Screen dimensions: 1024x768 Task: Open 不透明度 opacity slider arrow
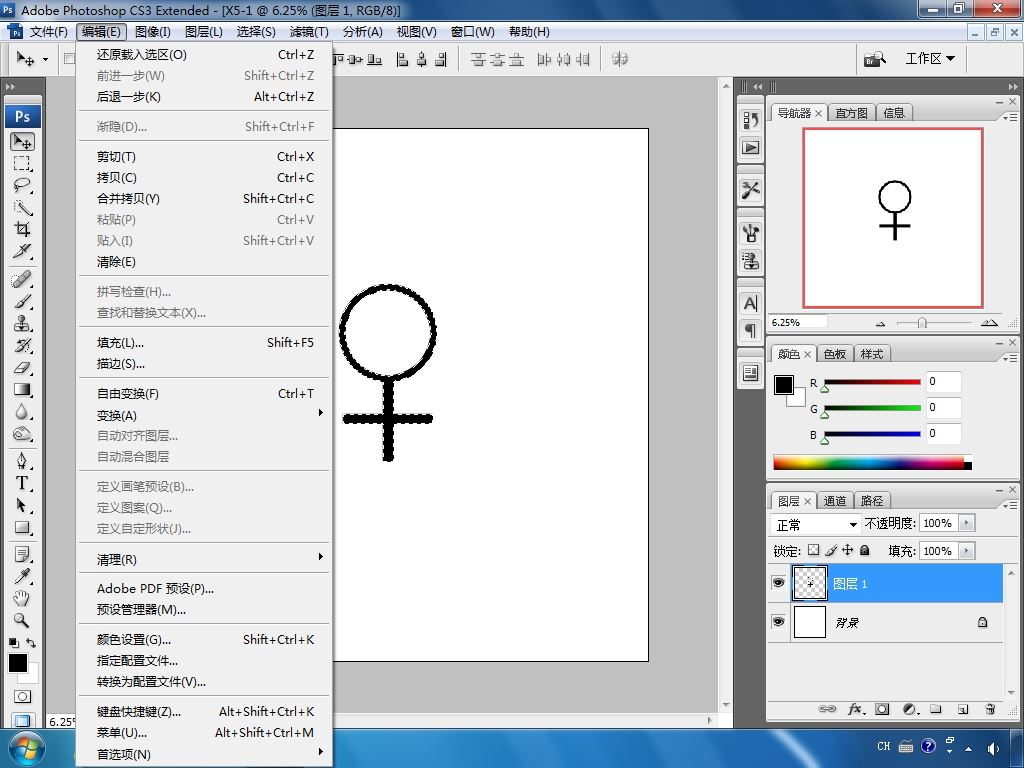[967, 522]
